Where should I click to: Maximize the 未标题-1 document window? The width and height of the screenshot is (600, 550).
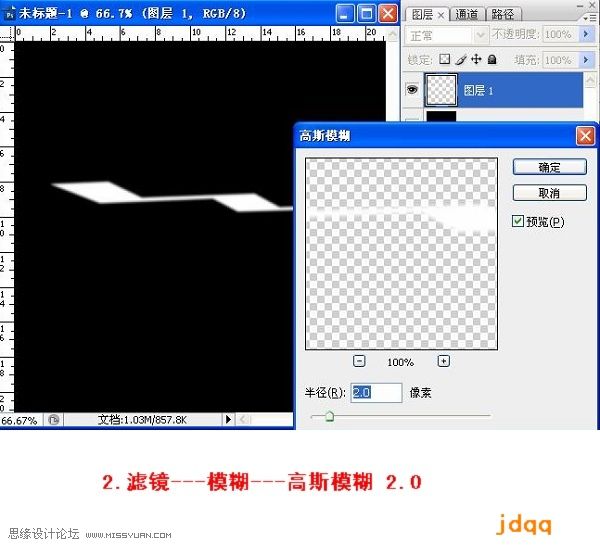pyautogui.click(x=366, y=14)
